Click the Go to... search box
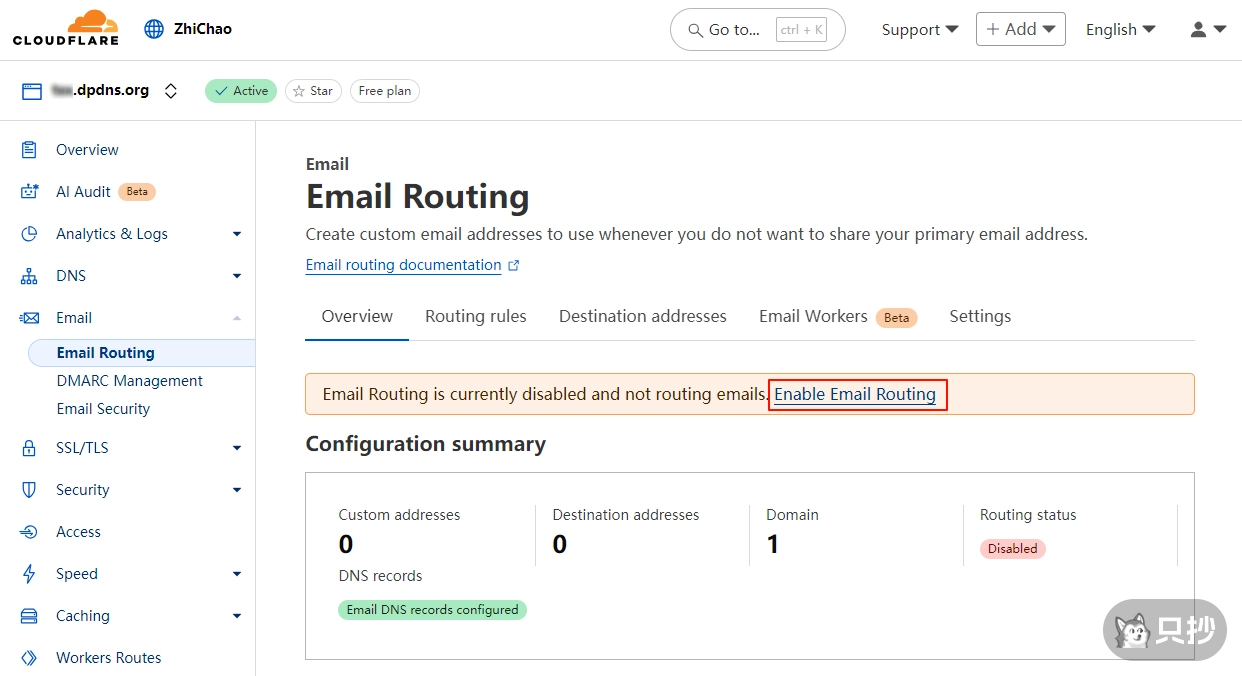This screenshot has width=1242, height=676. [x=757, y=30]
